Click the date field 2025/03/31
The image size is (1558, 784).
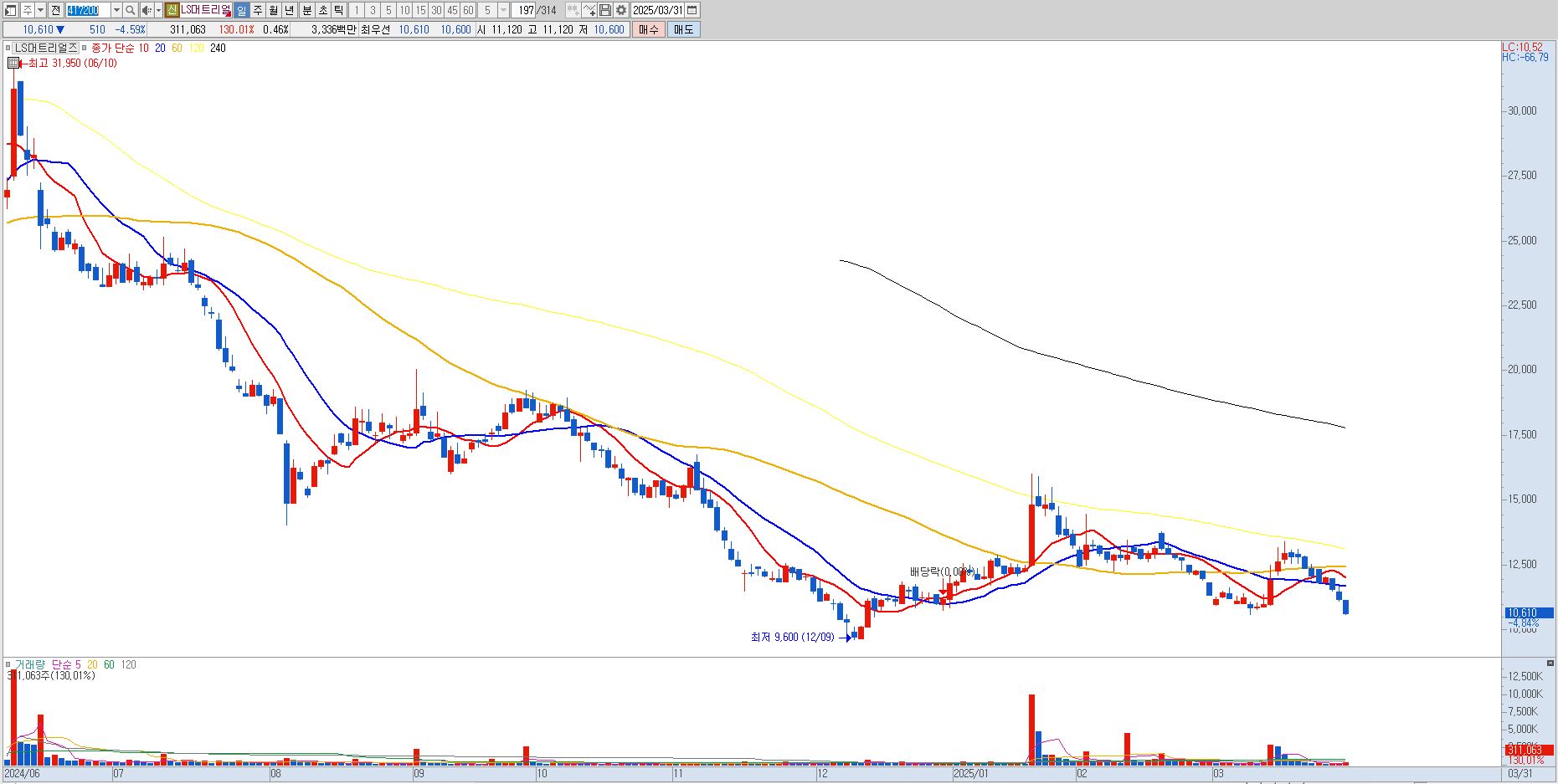(657, 10)
